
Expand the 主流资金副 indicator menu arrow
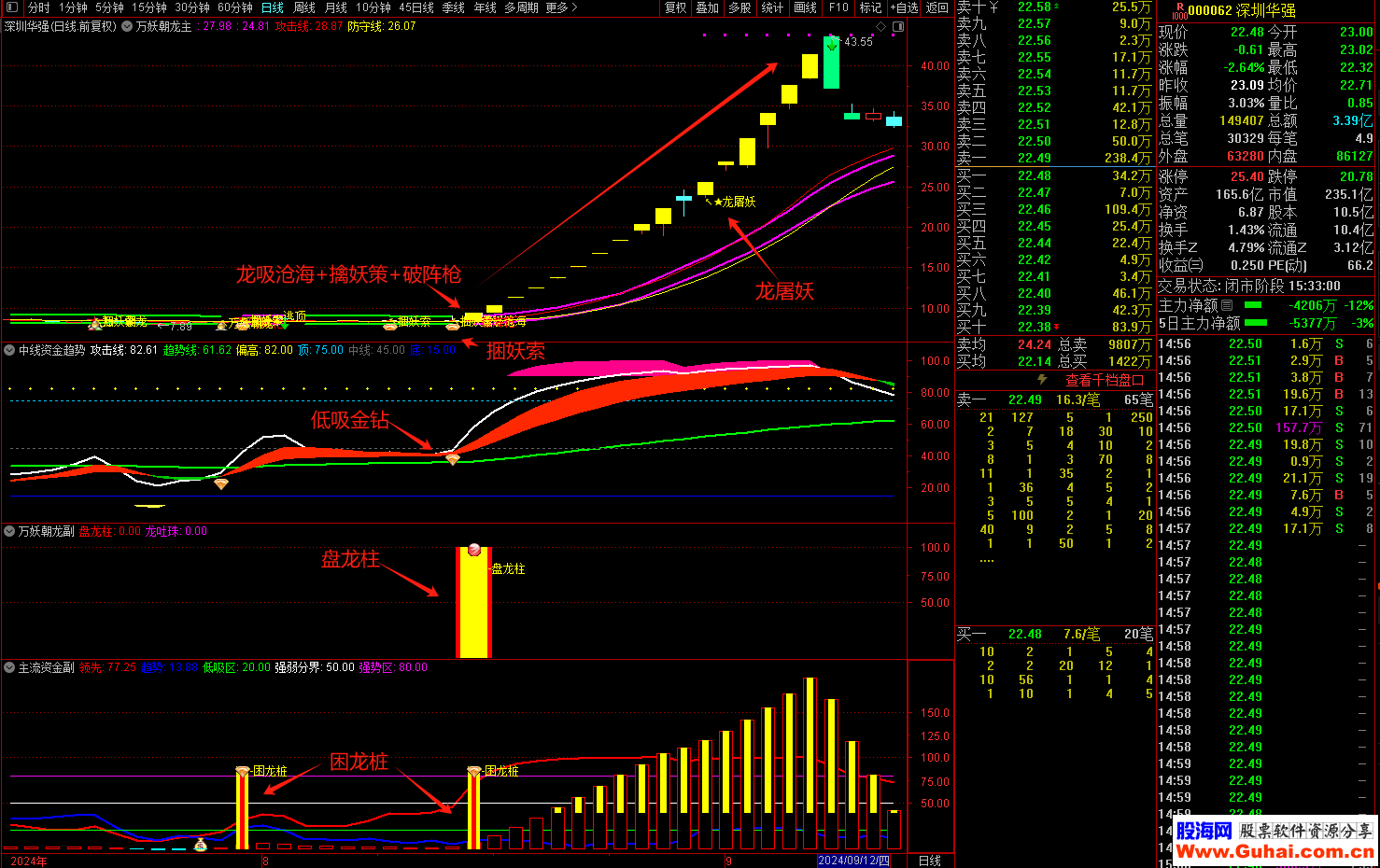pos(10,667)
